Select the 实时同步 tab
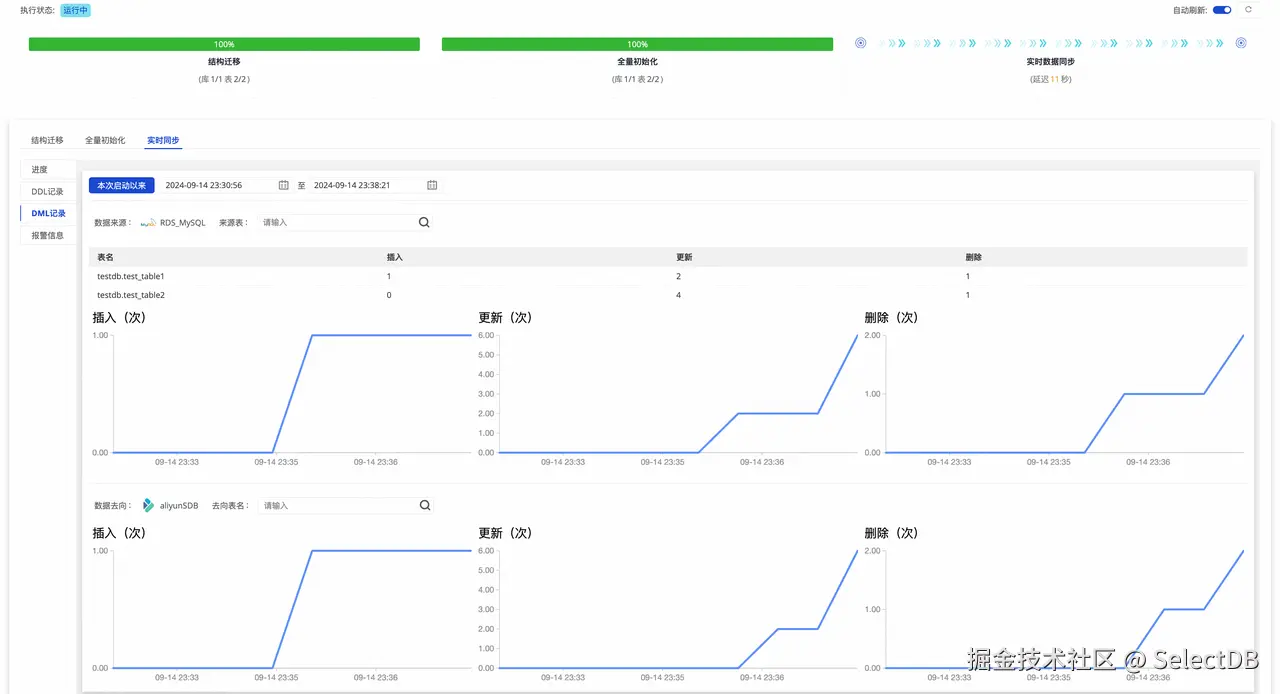Image resolution: width=1280 pixels, height=694 pixels. coord(163,140)
